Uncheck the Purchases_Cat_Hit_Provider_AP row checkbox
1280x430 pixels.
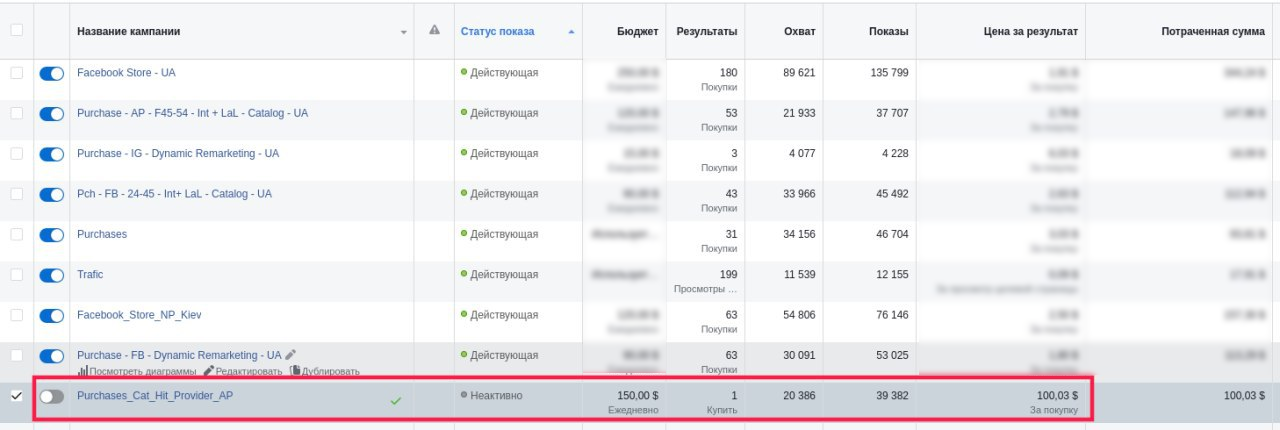[x=16, y=396]
